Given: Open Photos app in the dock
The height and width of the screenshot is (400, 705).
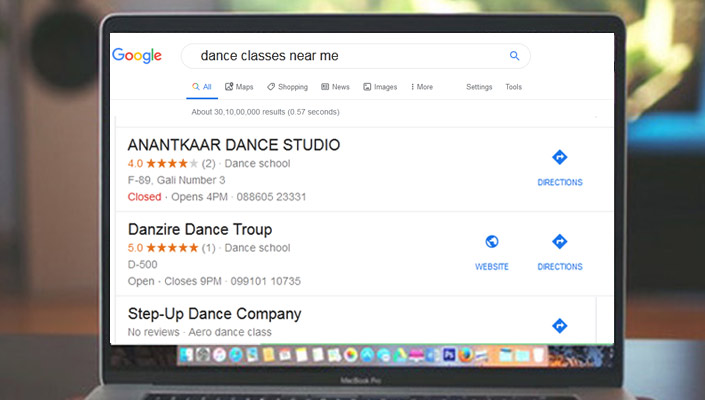Looking at the screenshot, I should click(x=351, y=355).
